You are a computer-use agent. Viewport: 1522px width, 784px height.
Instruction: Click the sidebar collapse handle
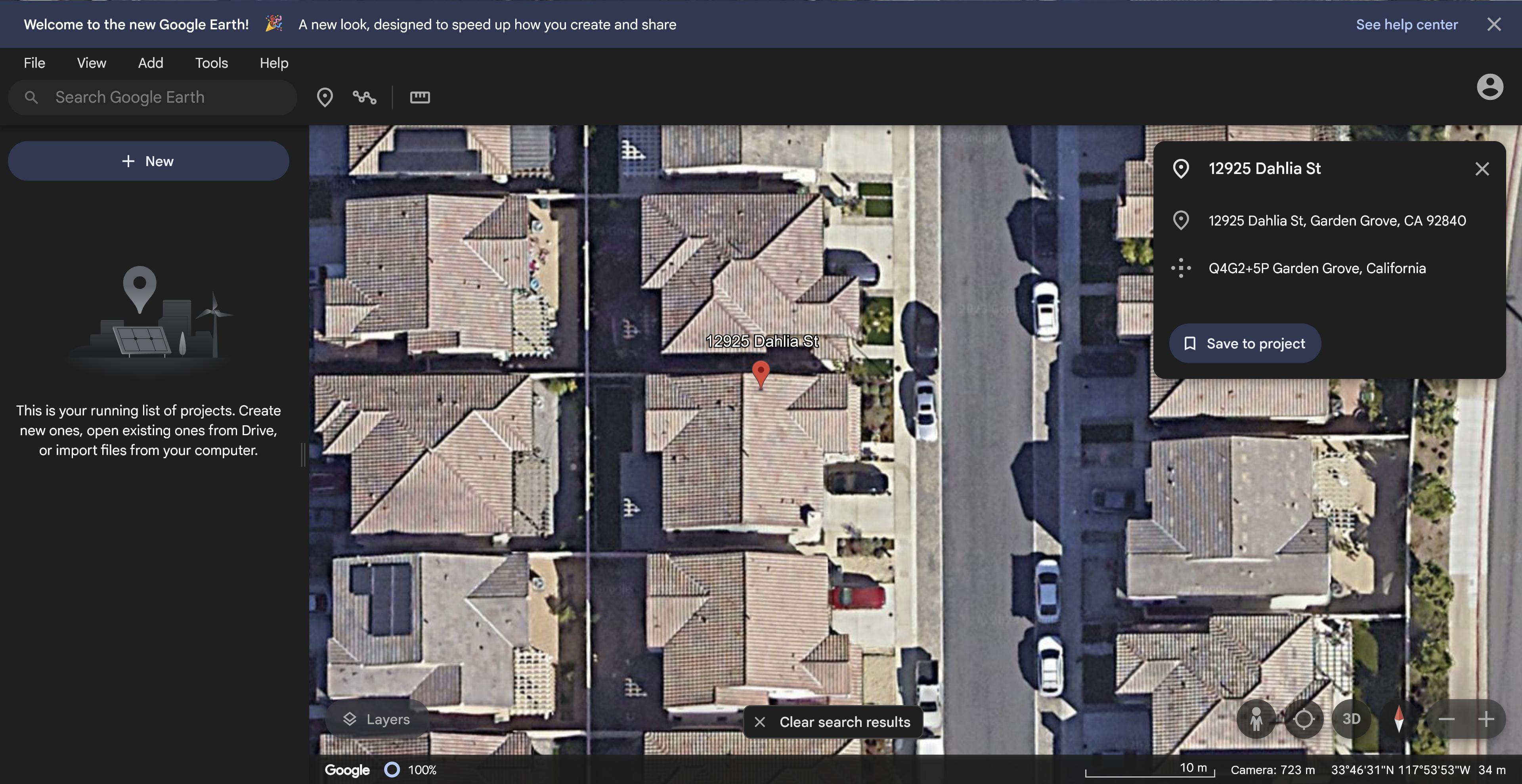point(303,455)
